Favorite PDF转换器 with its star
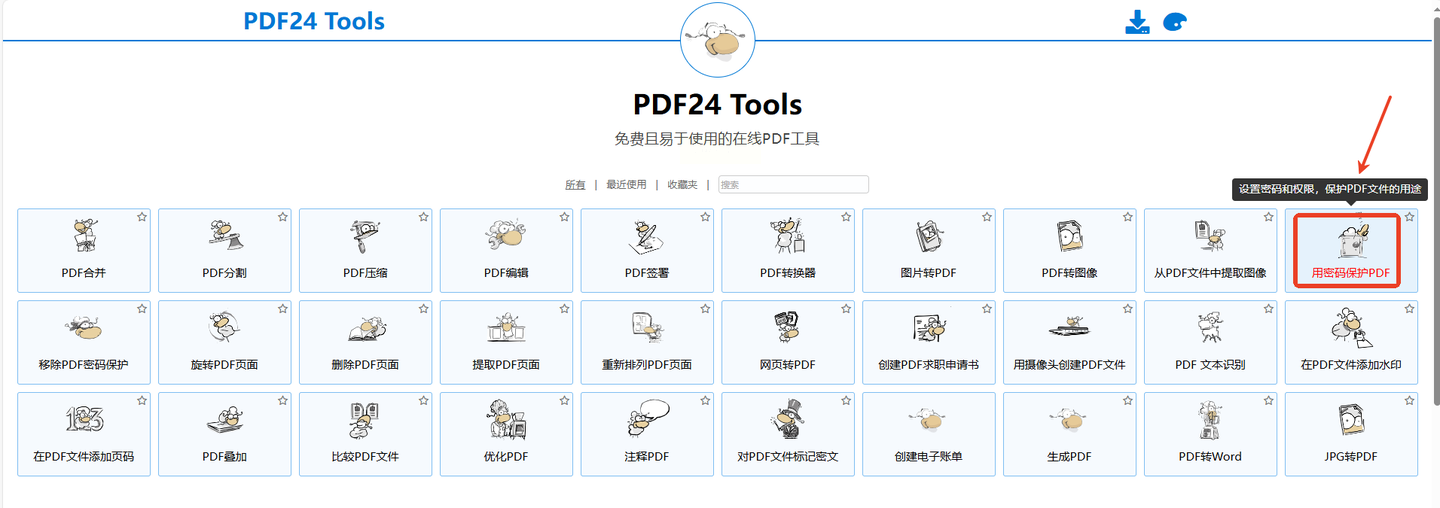 [847, 217]
